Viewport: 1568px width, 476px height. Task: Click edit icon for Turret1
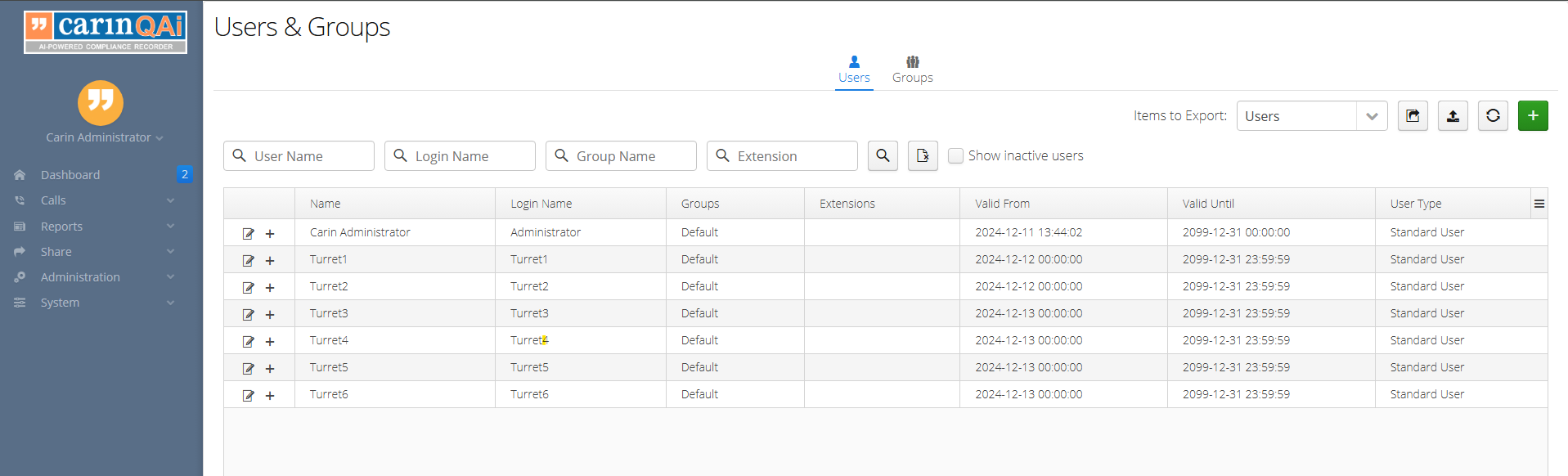(x=249, y=261)
